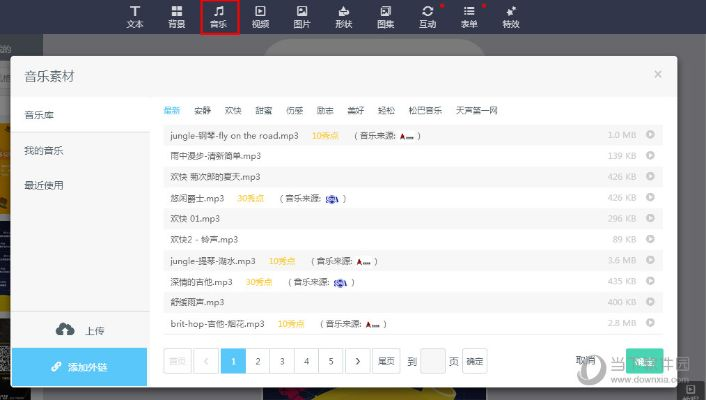Open the 图集 gallery tool

(385, 17)
